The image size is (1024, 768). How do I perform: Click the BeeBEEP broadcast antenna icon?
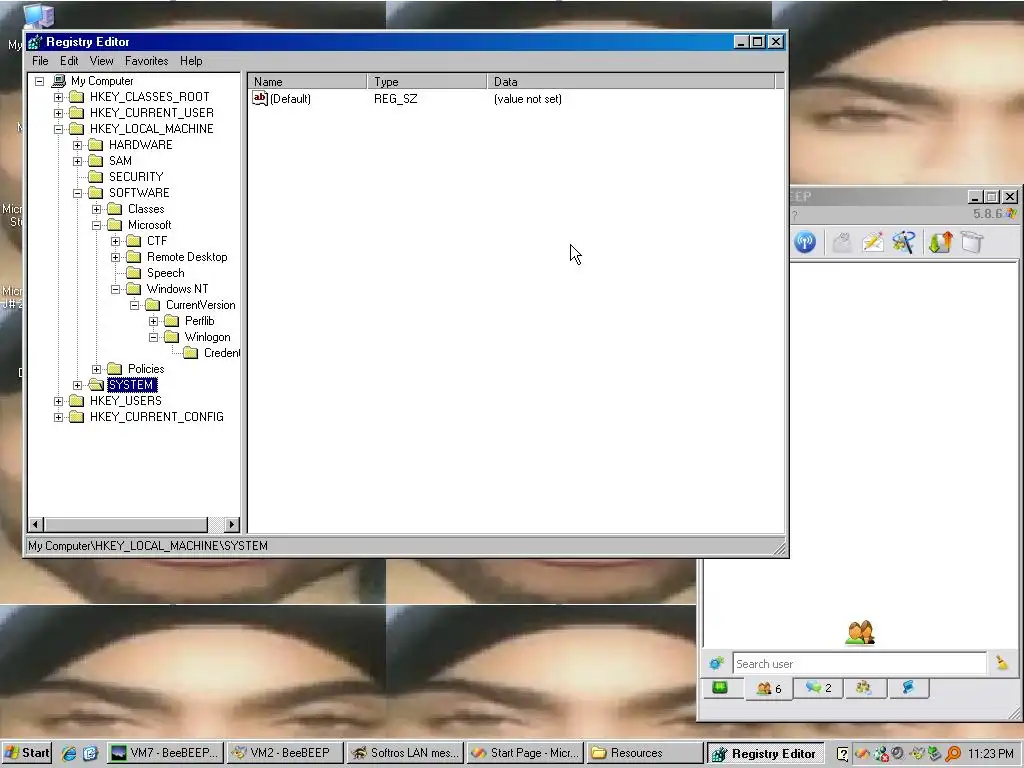pyautogui.click(x=805, y=242)
